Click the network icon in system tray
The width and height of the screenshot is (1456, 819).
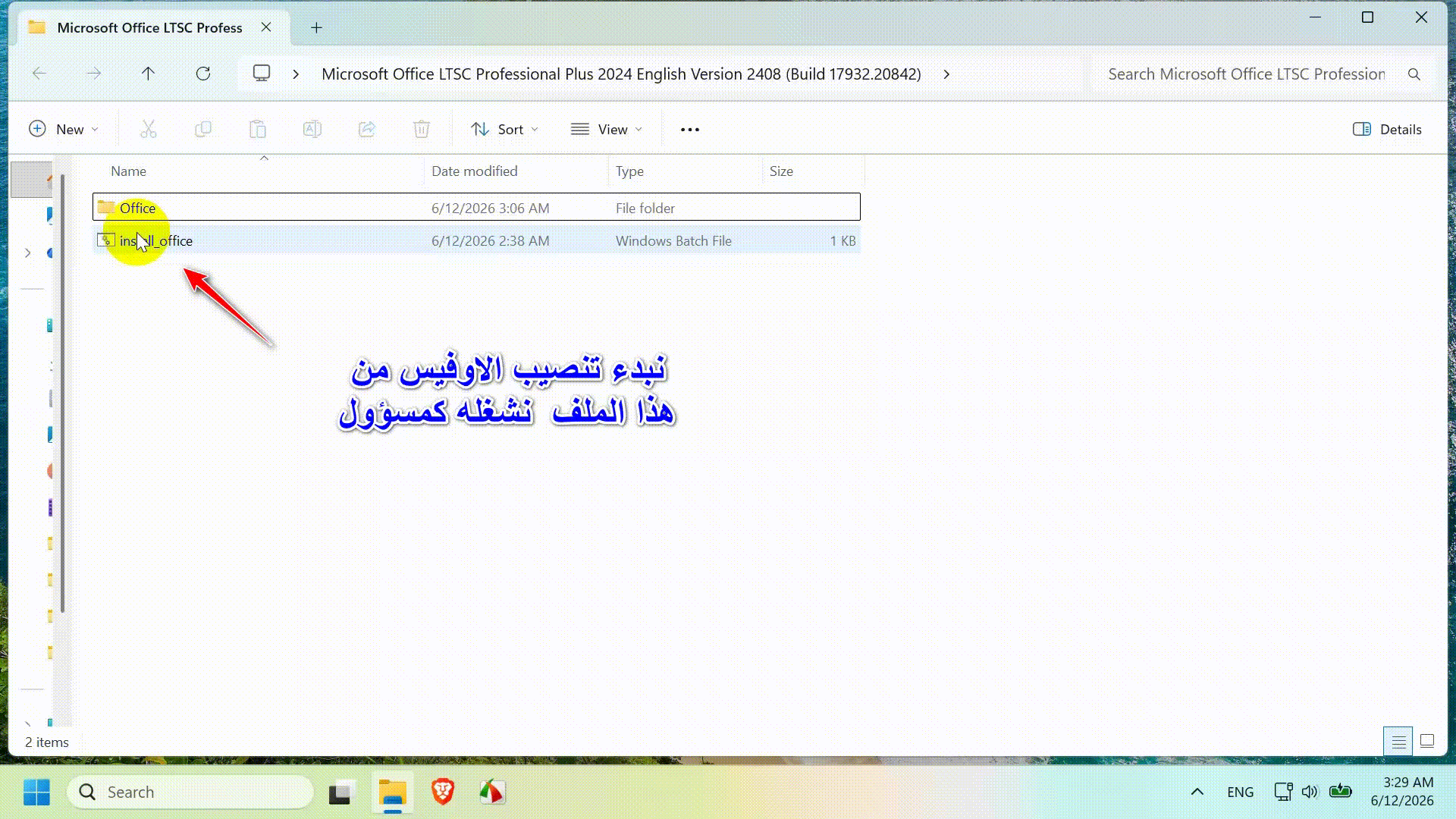pyautogui.click(x=1283, y=792)
